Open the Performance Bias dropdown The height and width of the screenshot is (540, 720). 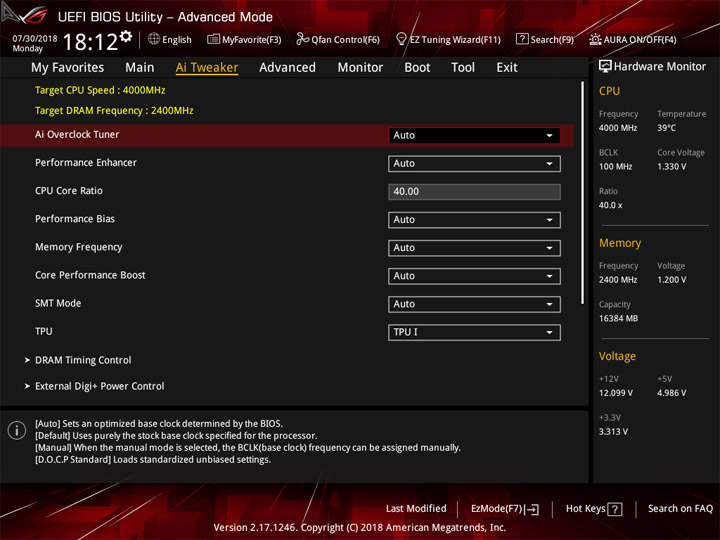click(474, 220)
